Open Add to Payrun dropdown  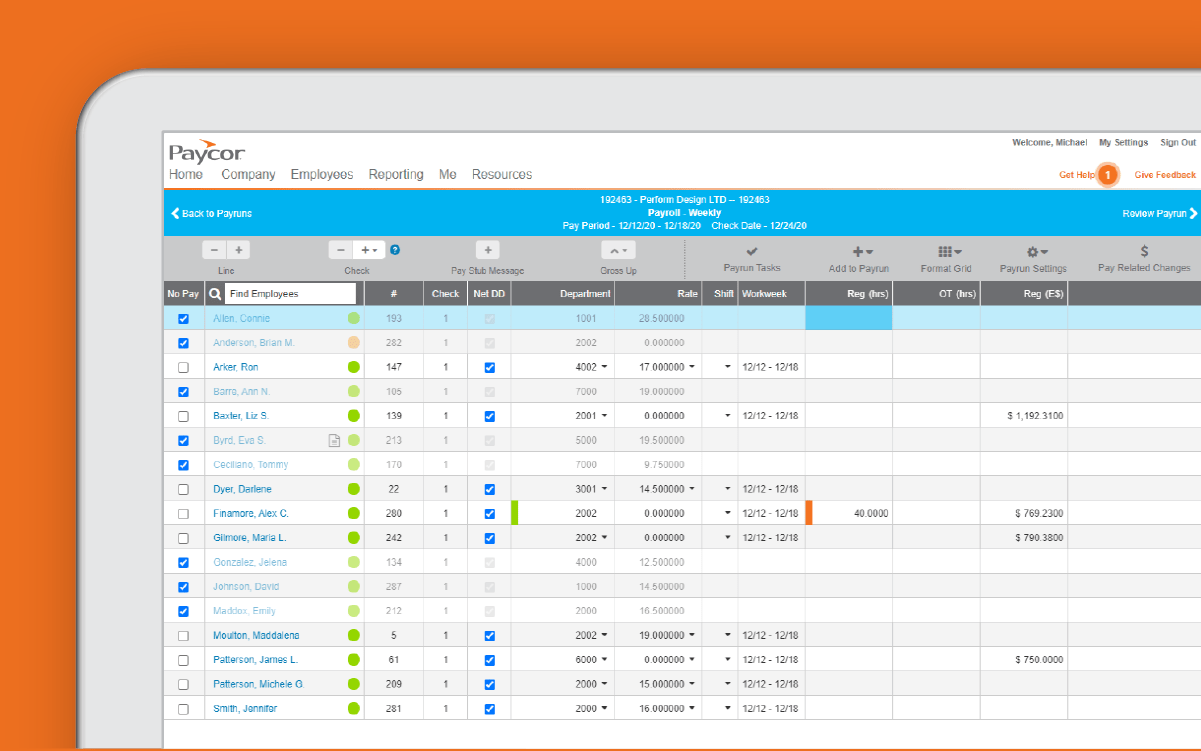pos(861,252)
